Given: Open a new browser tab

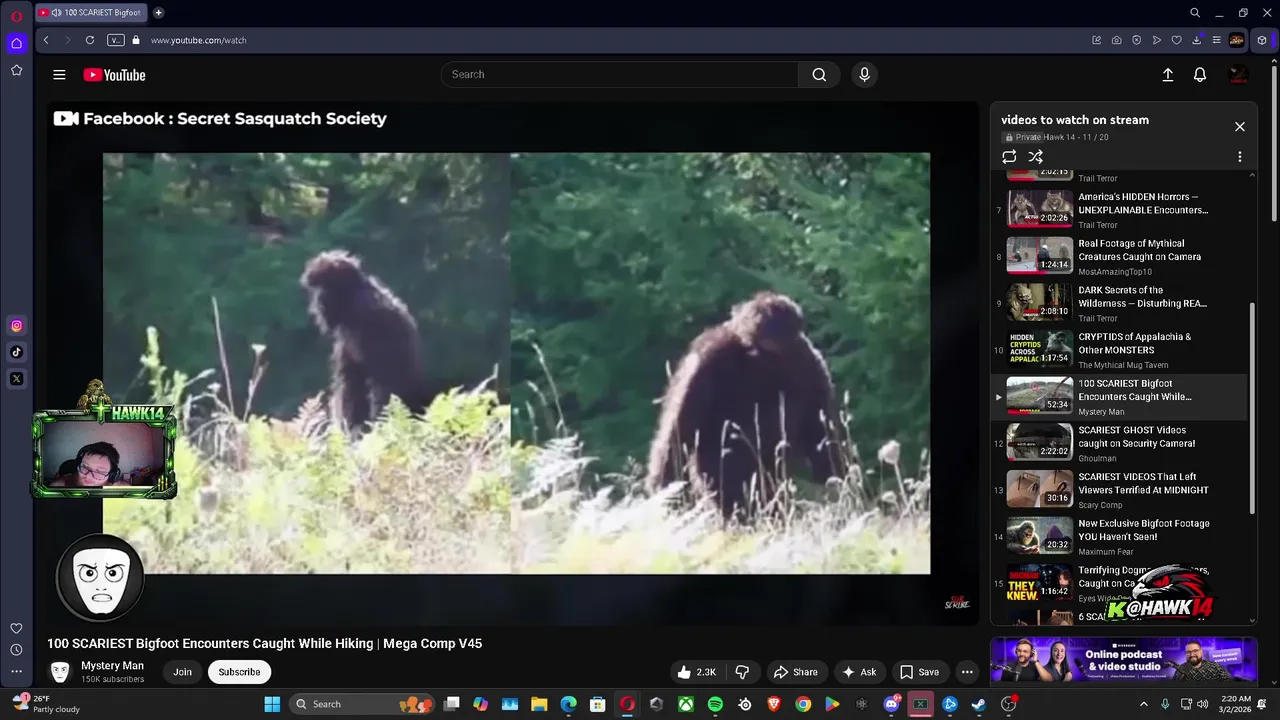Looking at the screenshot, I should pos(158,13).
